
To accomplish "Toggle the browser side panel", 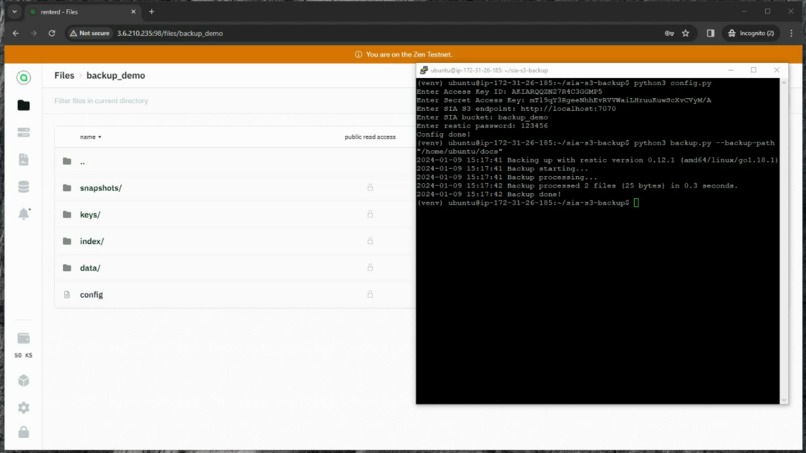I will tap(710, 33).
